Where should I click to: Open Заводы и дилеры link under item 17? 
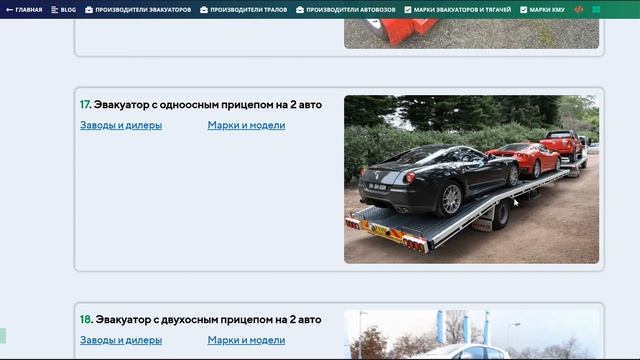pos(121,125)
